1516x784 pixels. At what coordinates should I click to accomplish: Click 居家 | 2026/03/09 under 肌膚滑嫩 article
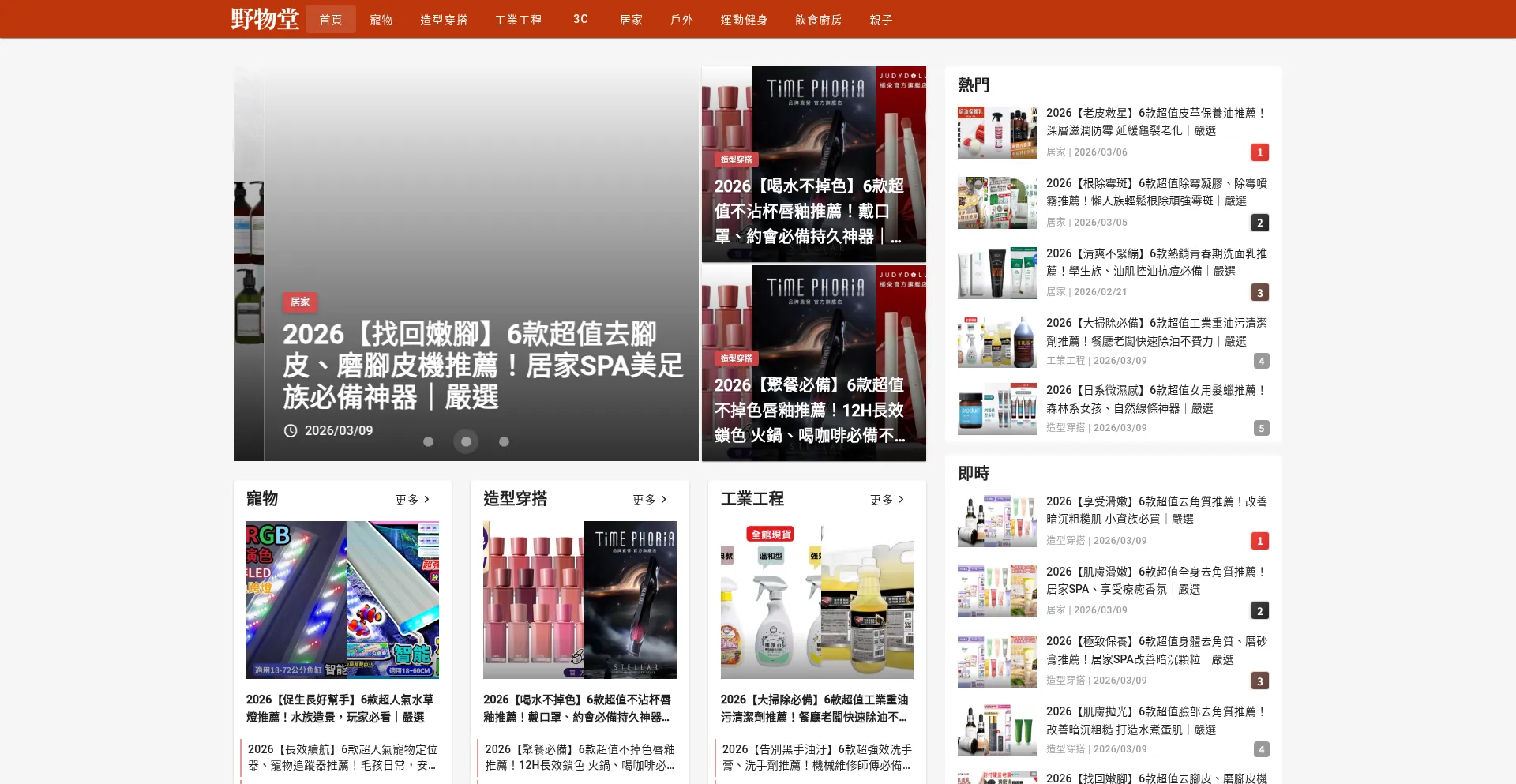[x=1086, y=610]
